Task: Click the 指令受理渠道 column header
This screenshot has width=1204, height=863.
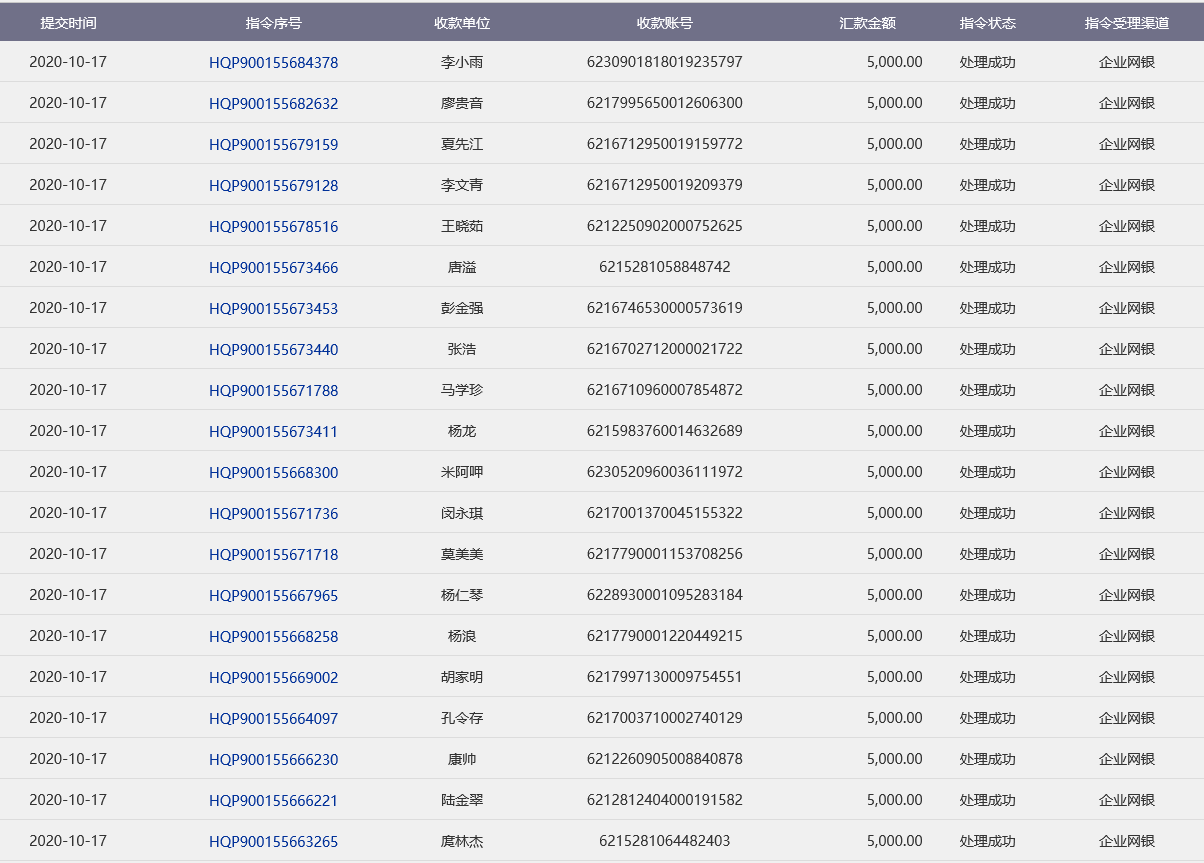Action: [1126, 23]
